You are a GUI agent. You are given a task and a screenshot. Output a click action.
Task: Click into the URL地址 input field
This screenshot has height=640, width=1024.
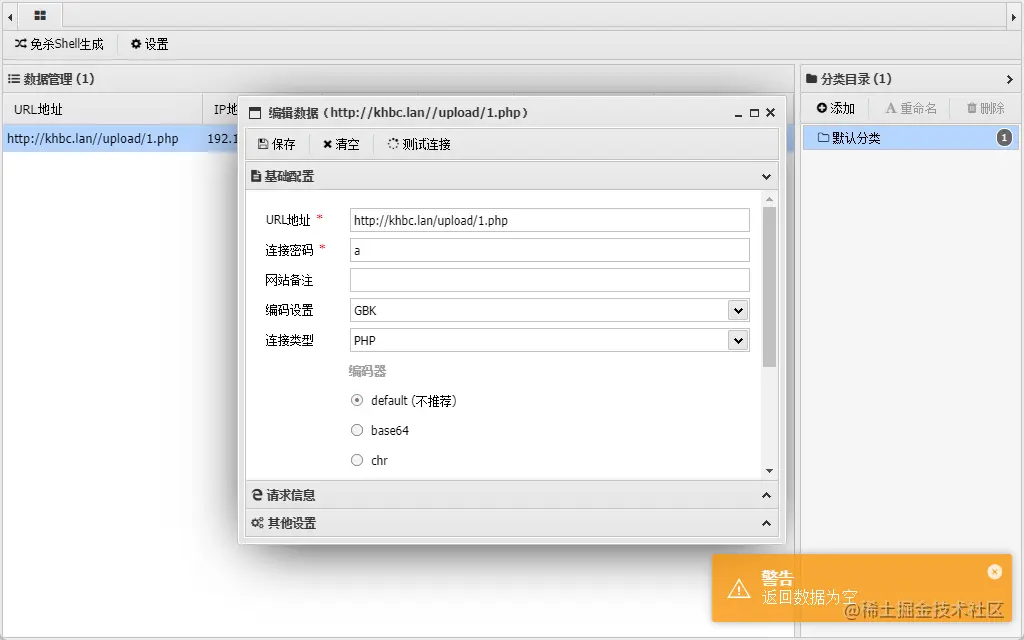[x=549, y=220]
